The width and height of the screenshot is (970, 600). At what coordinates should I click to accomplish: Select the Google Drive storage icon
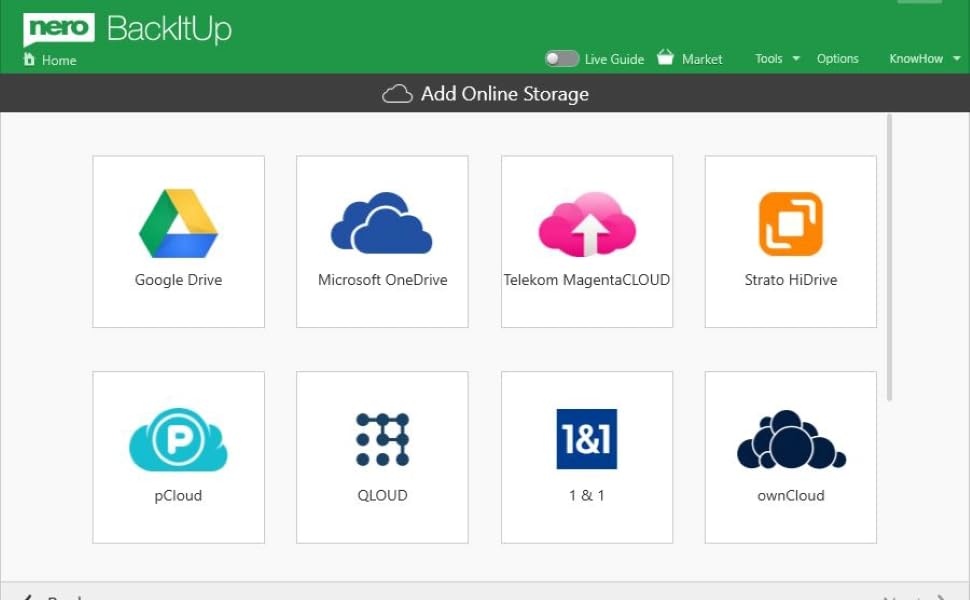click(178, 224)
